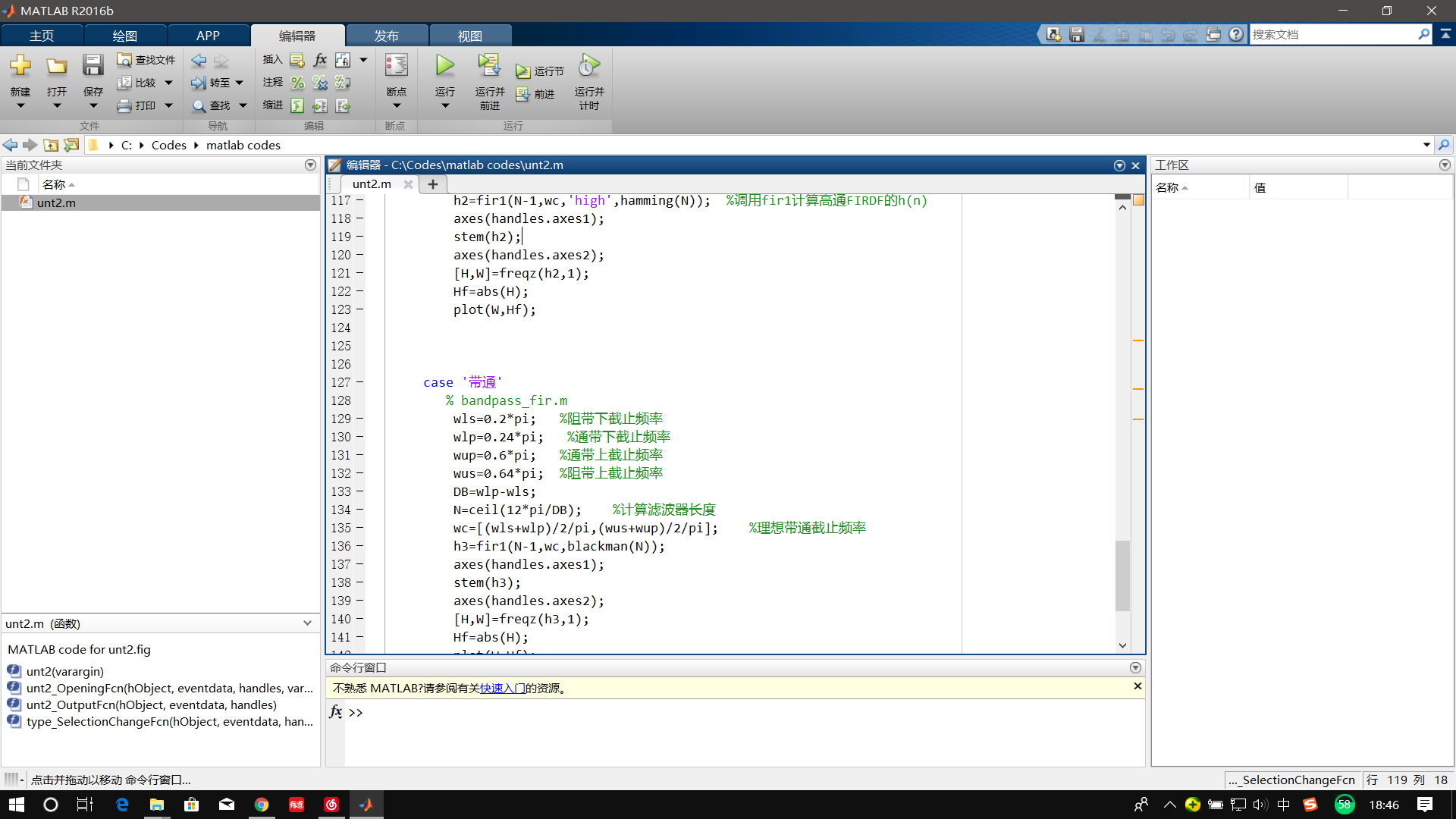Expand the unt2.m function details dropdown
This screenshot has height=819, width=1456.
coord(307,623)
